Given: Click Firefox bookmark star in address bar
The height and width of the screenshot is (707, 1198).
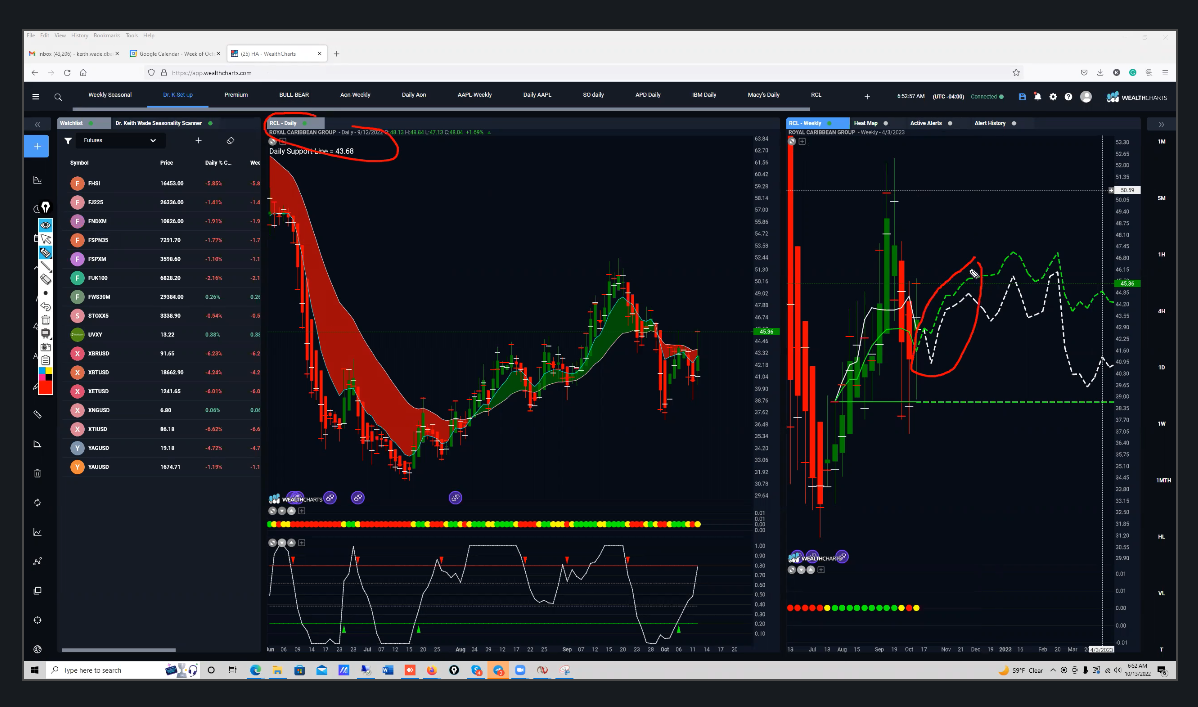Looking at the screenshot, I should [x=1016, y=73].
